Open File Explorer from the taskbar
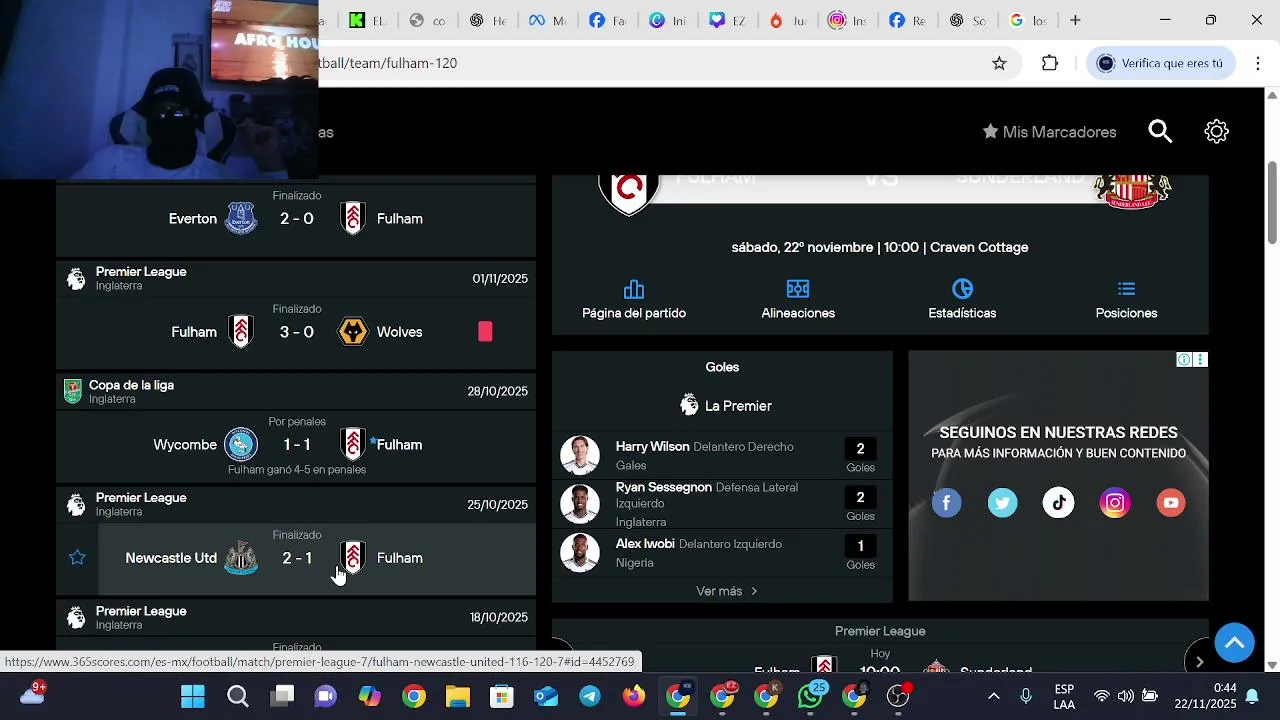The height and width of the screenshot is (720, 1280). coord(458,696)
